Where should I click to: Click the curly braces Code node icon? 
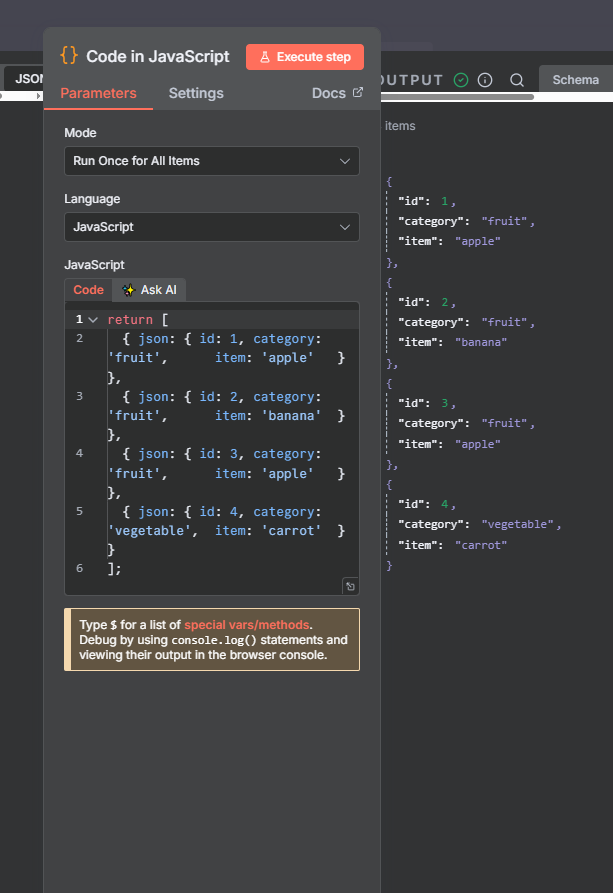[69, 56]
